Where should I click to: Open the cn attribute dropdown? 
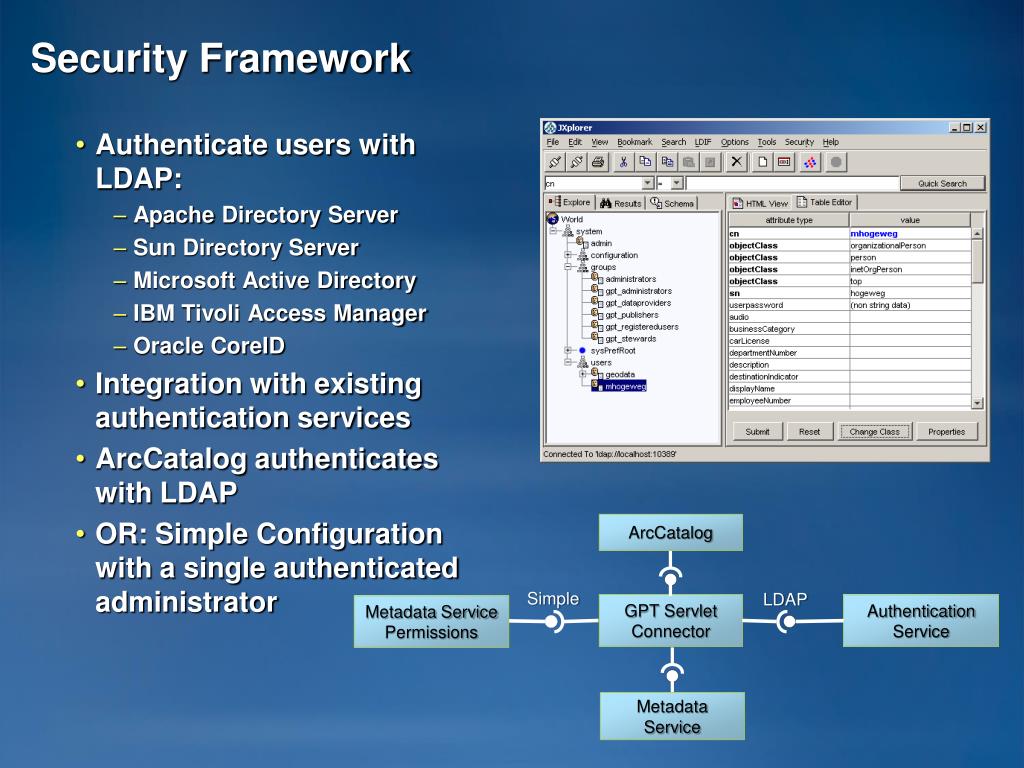tap(647, 184)
